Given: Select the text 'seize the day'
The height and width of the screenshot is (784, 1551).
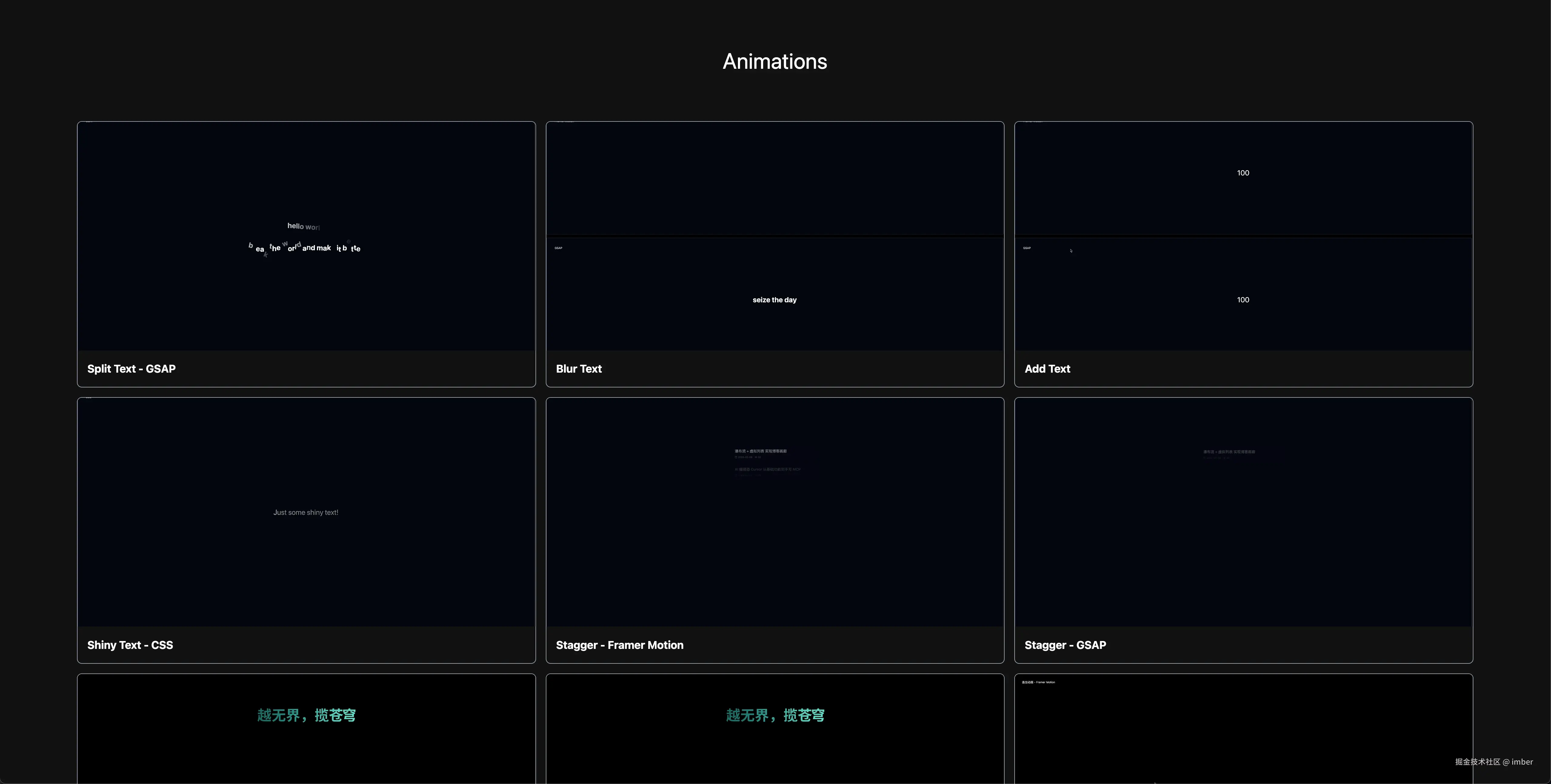Looking at the screenshot, I should tap(774, 299).
